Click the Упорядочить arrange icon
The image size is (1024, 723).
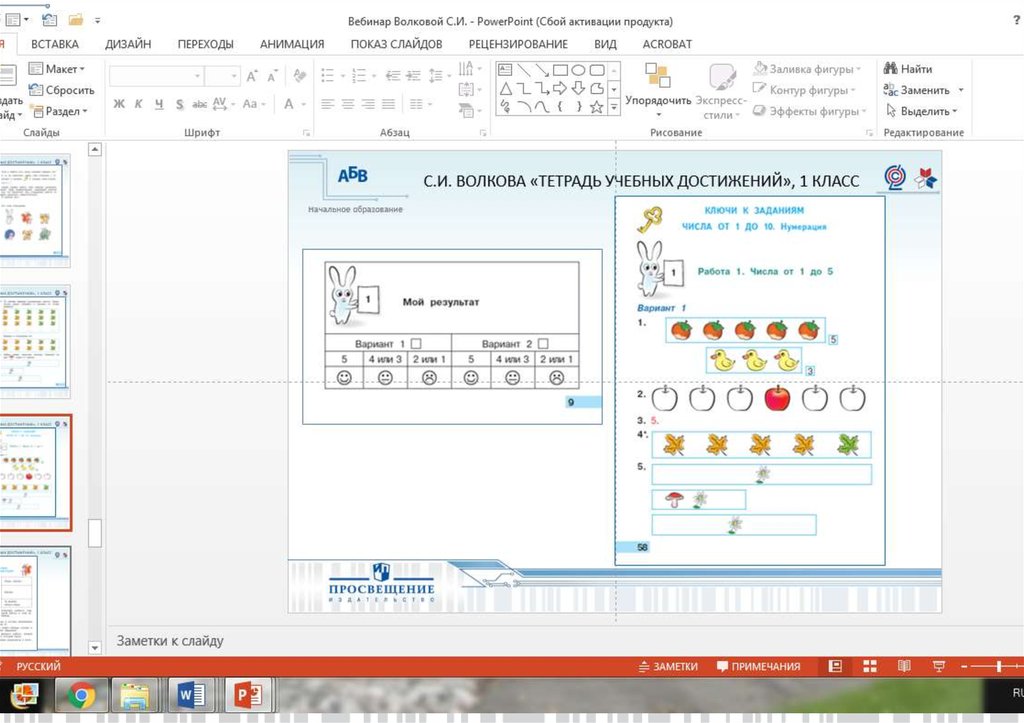(x=657, y=76)
